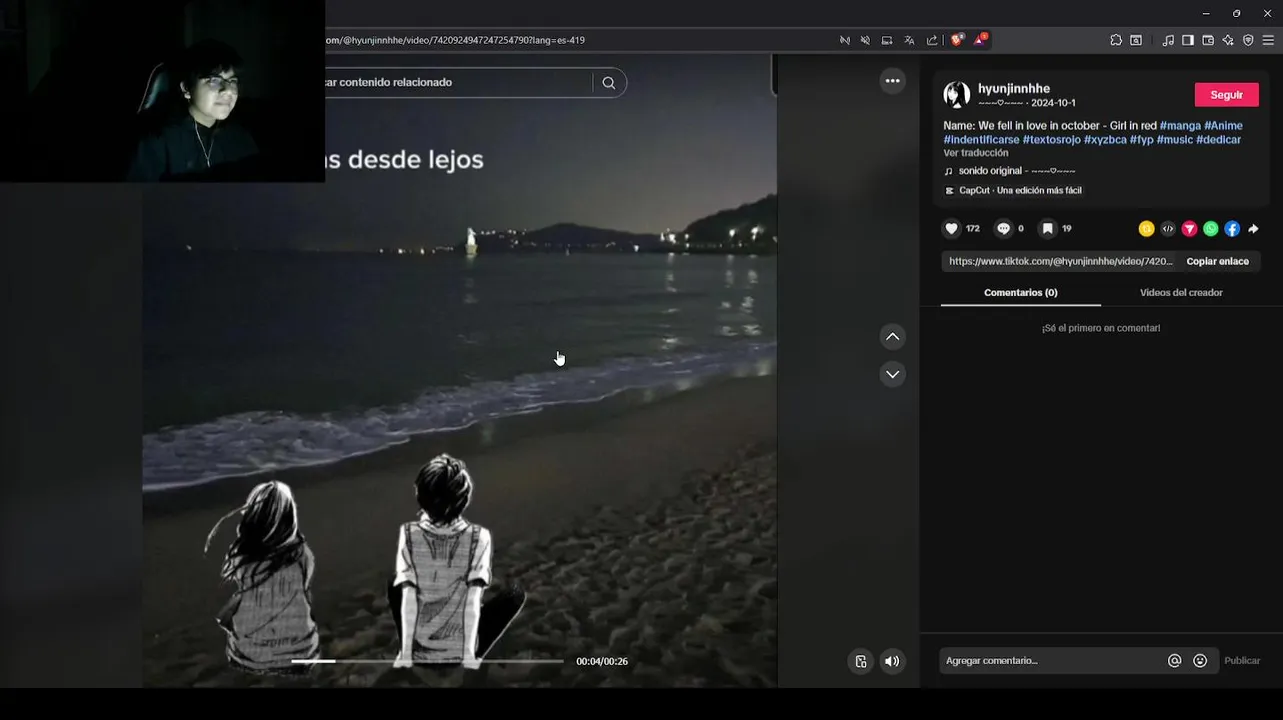Viewport: 1283px width, 720px height.
Task: Click Ver traducción link
Action: pos(975,153)
